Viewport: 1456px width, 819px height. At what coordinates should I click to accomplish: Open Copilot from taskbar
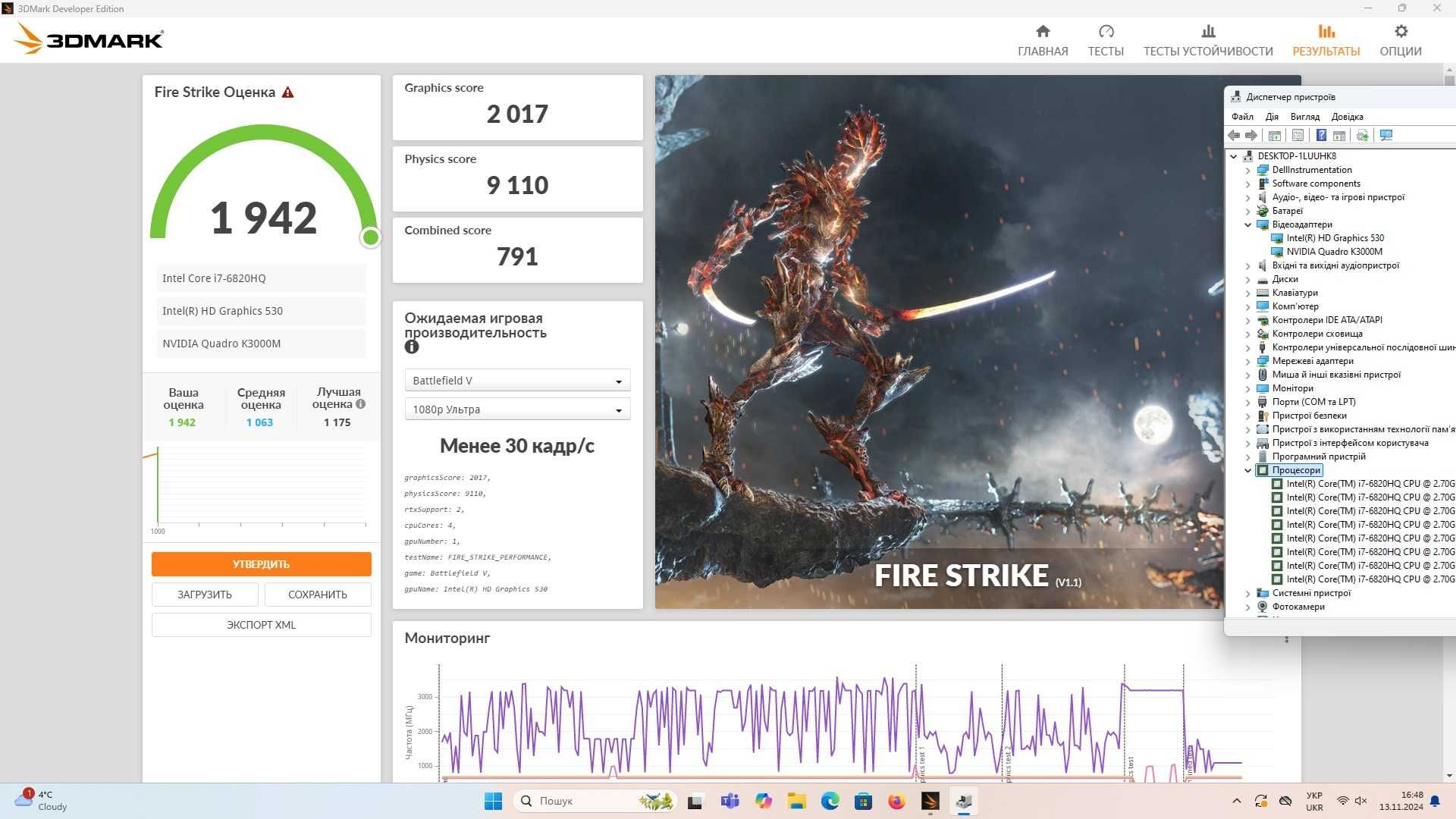point(763,801)
